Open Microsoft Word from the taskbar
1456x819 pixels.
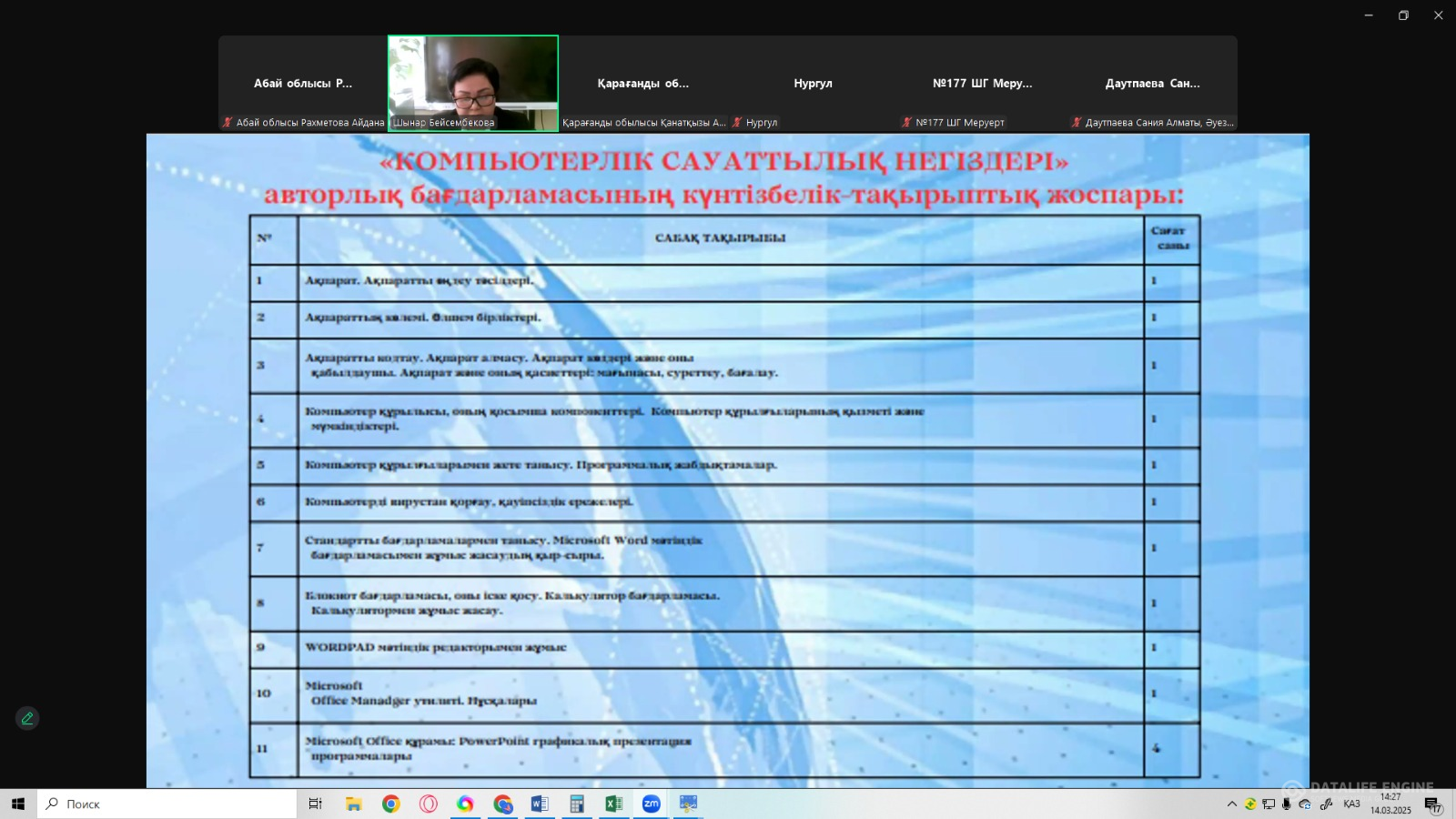coord(540,804)
